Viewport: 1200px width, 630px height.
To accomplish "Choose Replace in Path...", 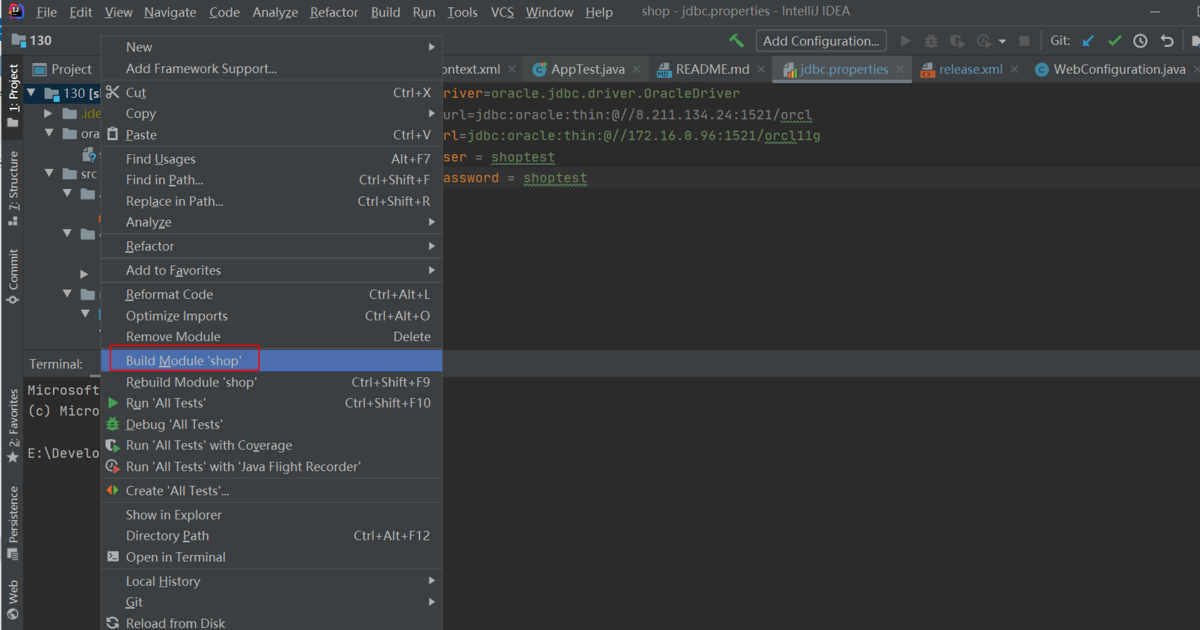I will pyautogui.click(x=272, y=201).
